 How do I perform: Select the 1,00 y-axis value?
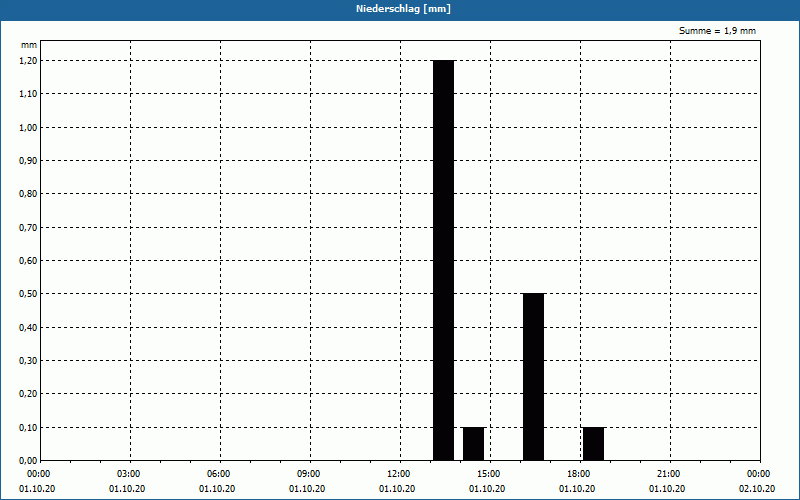pyautogui.click(x=28, y=128)
